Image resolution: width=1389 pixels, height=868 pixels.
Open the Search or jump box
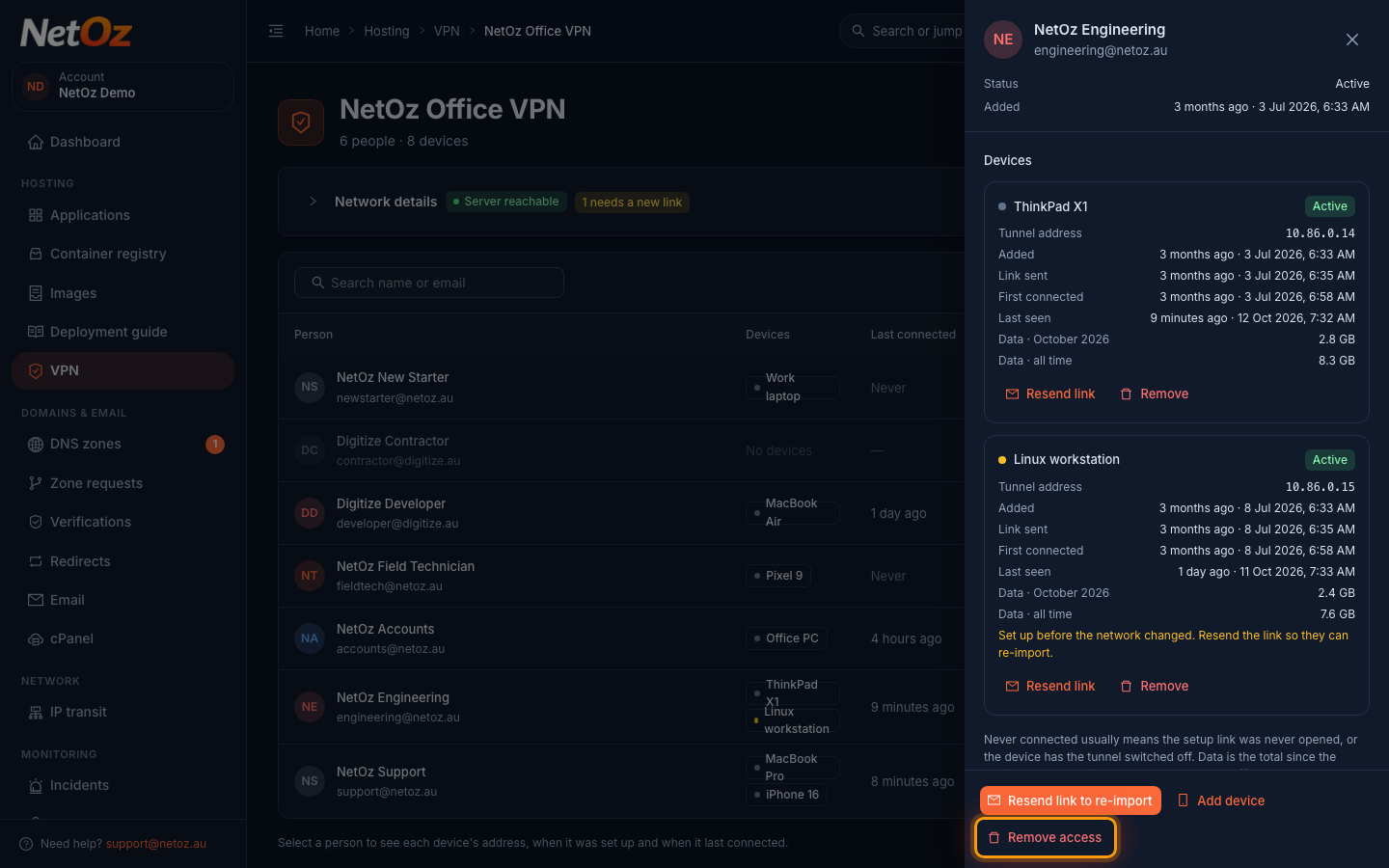click(902, 31)
